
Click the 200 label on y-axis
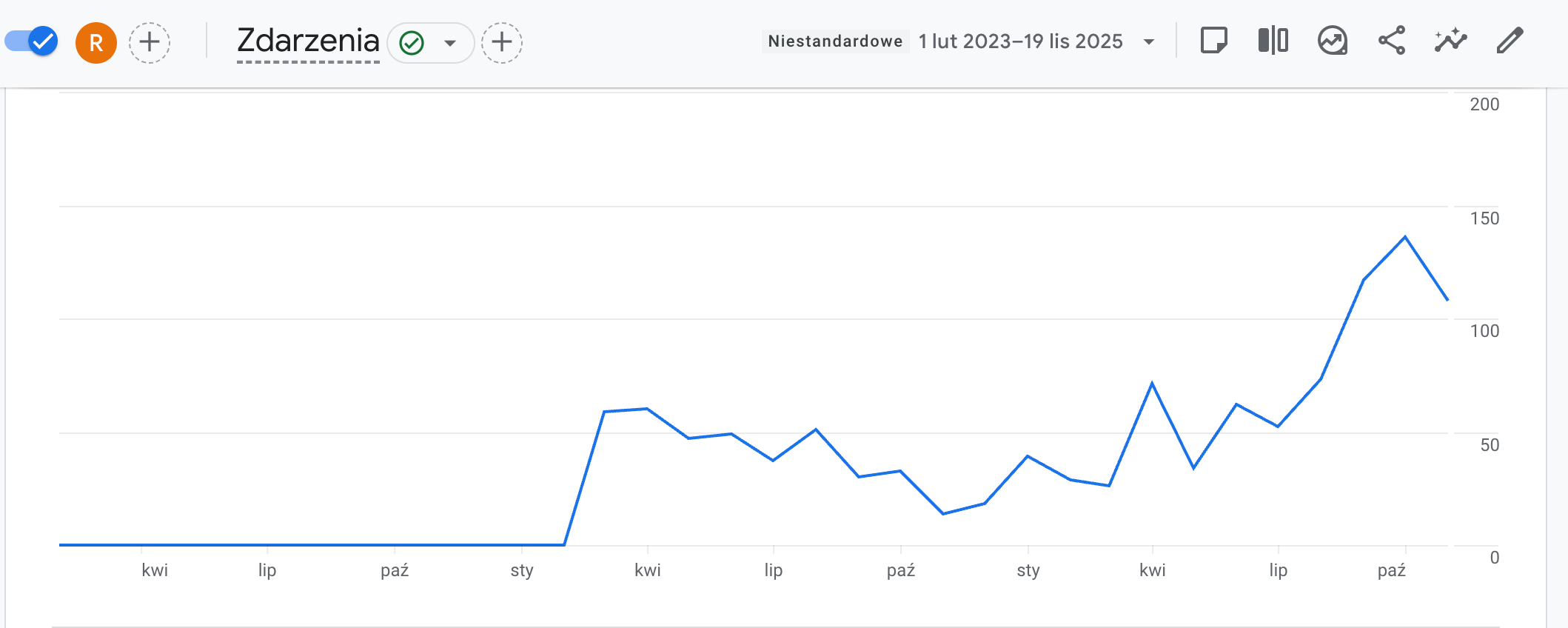tap(1484, 104)
